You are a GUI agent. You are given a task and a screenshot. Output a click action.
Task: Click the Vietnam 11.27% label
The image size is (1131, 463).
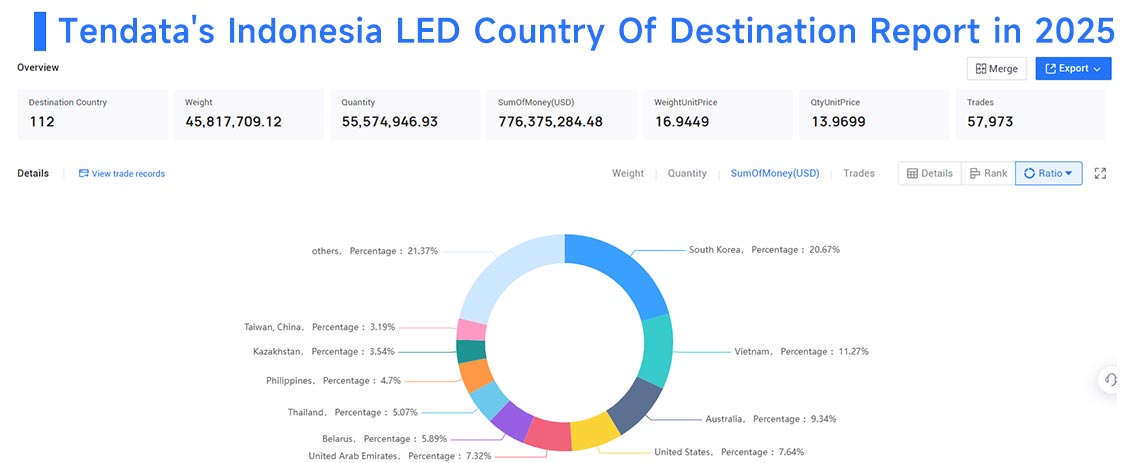coord(801,351)
